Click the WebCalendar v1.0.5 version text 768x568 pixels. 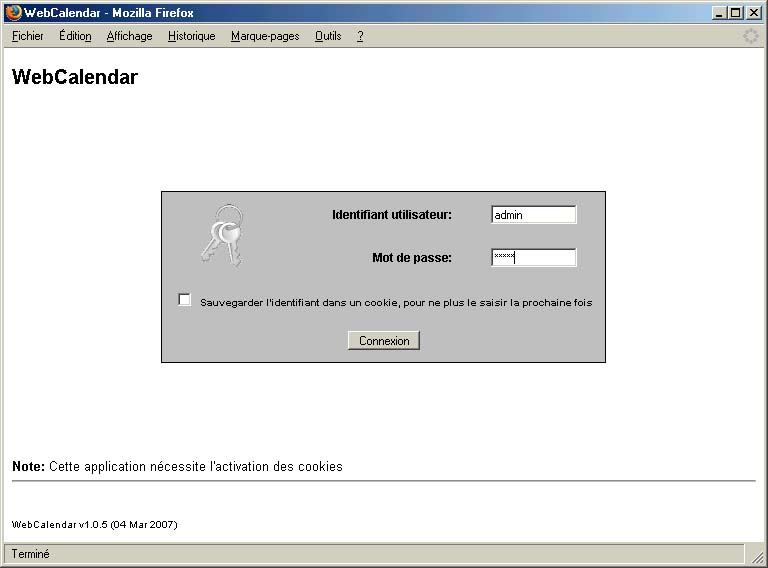[95, 524]
